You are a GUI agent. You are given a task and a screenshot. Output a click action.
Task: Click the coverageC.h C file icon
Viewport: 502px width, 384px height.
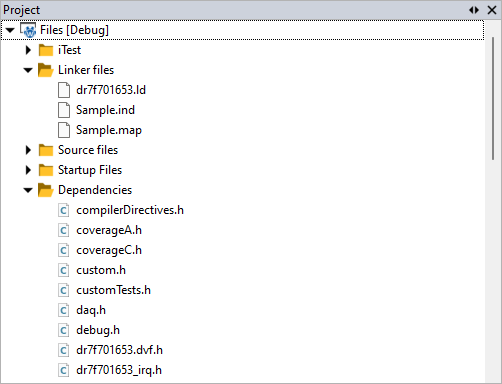(x=64, y=250)
